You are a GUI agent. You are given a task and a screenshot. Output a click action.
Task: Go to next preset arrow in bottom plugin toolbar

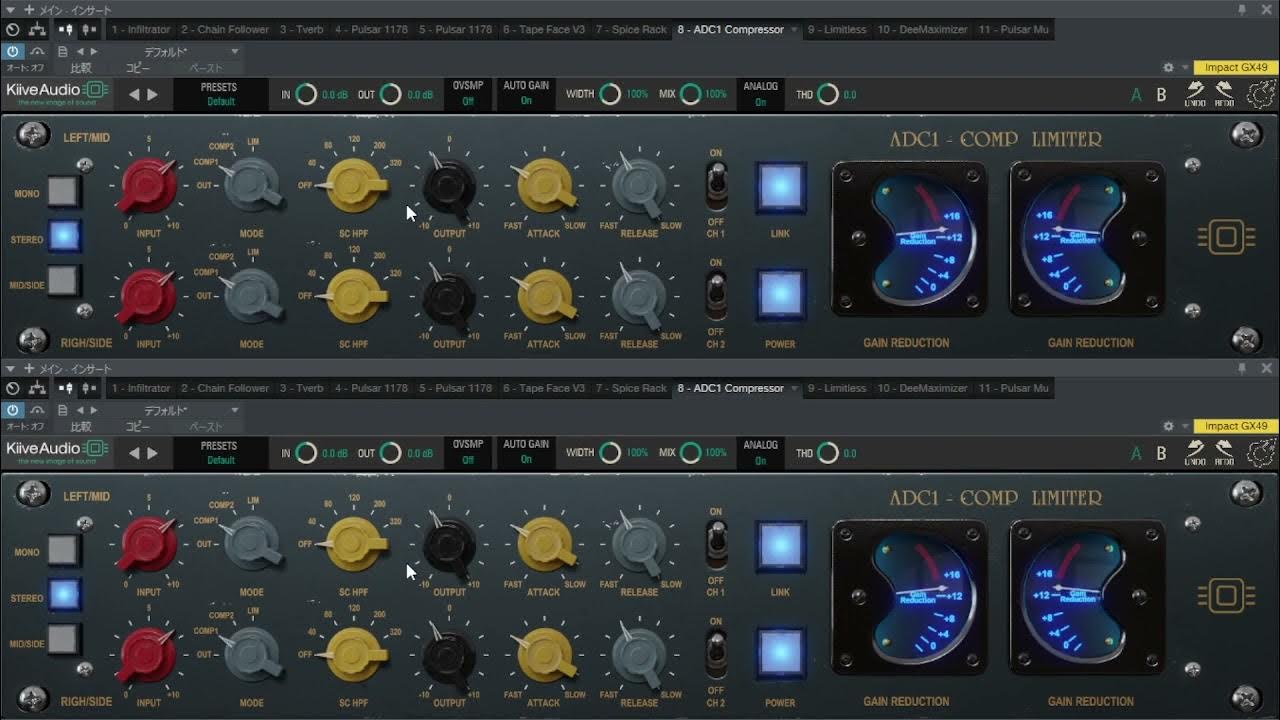[153, 454]
